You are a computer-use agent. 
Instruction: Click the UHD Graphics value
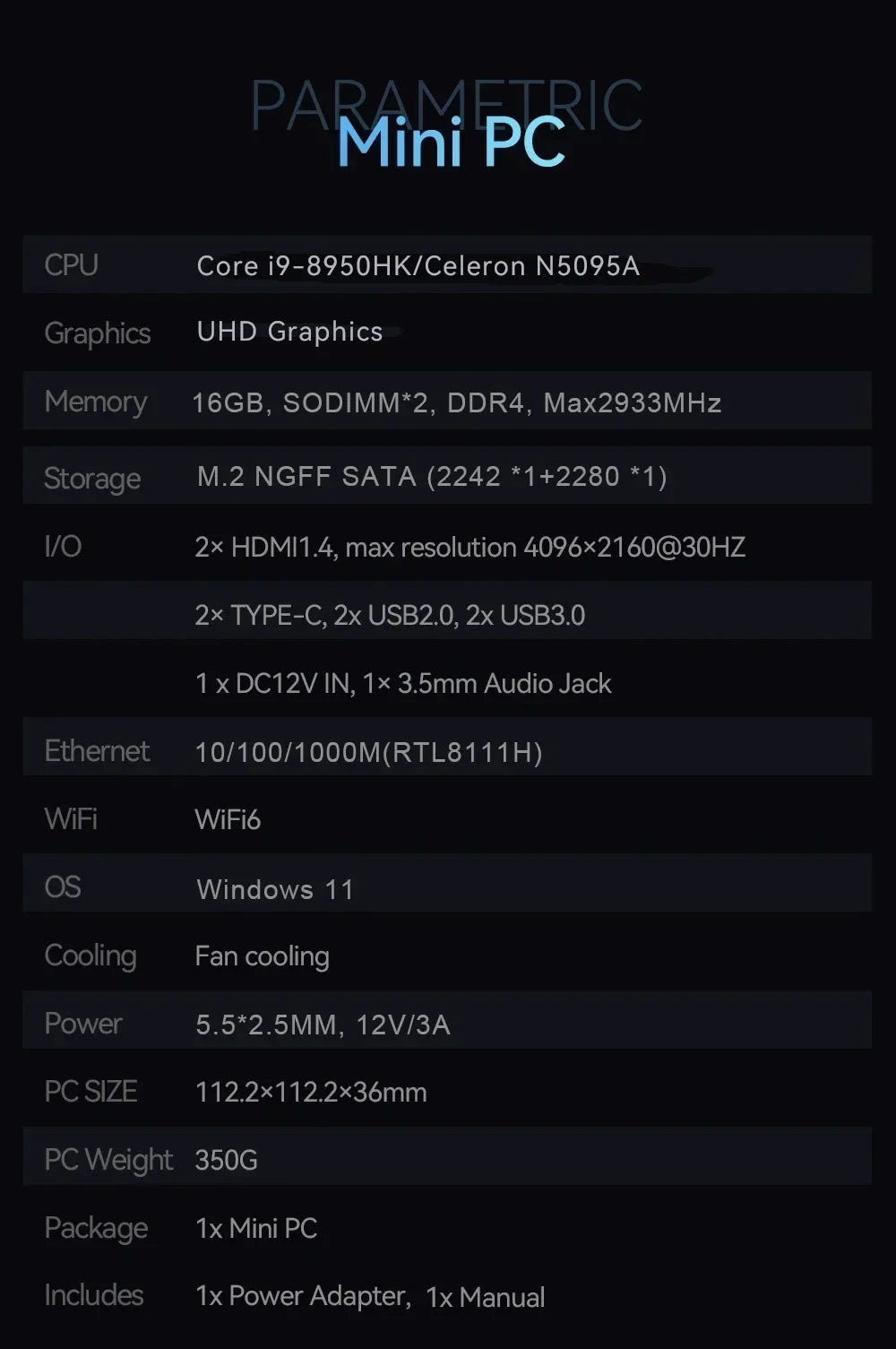289,332
